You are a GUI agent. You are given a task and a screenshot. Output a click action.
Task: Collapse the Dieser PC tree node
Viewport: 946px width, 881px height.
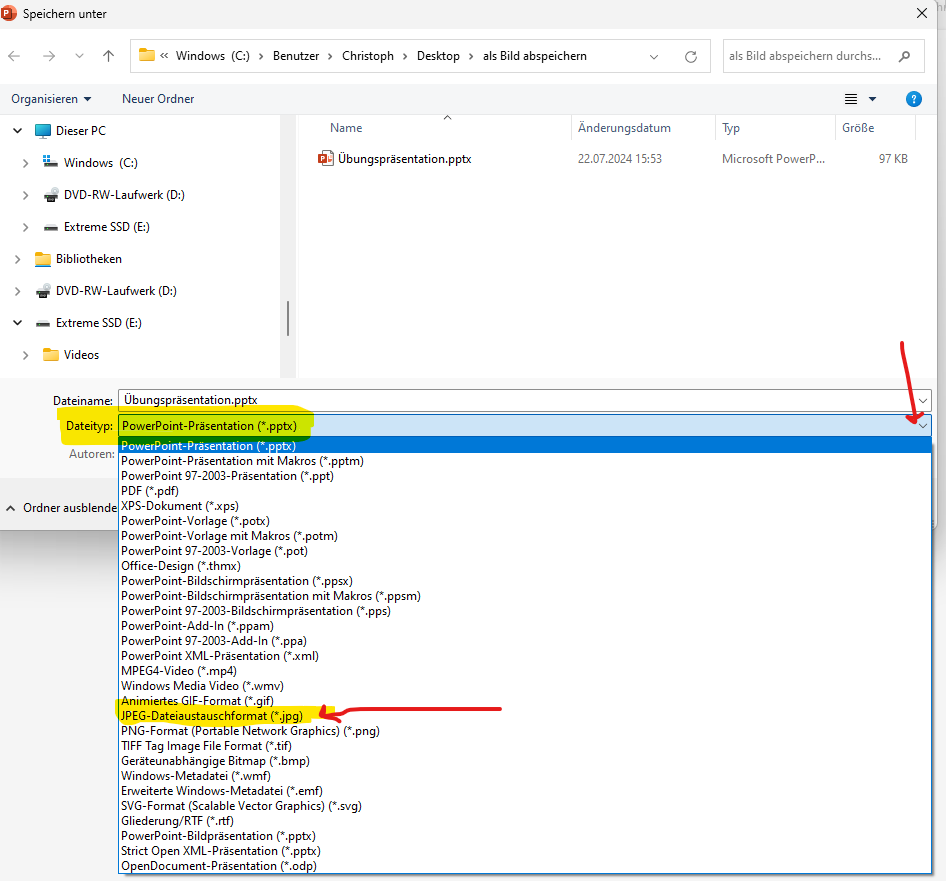click(x=17, y=131)
